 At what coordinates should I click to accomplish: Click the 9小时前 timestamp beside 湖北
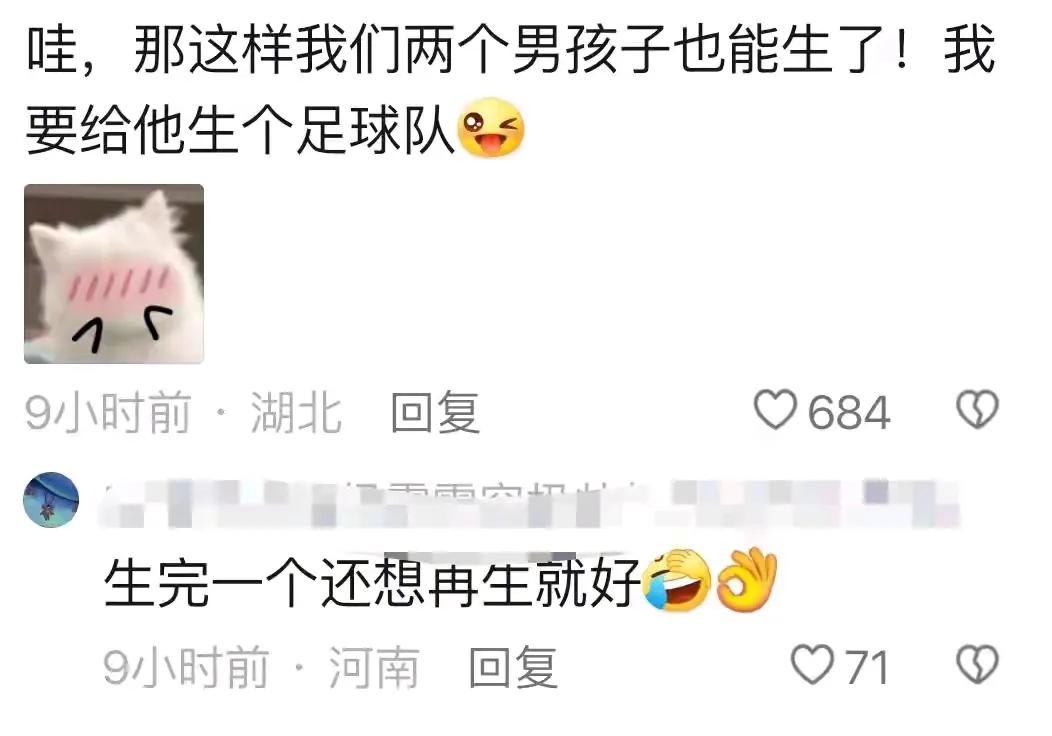[108, 412]
